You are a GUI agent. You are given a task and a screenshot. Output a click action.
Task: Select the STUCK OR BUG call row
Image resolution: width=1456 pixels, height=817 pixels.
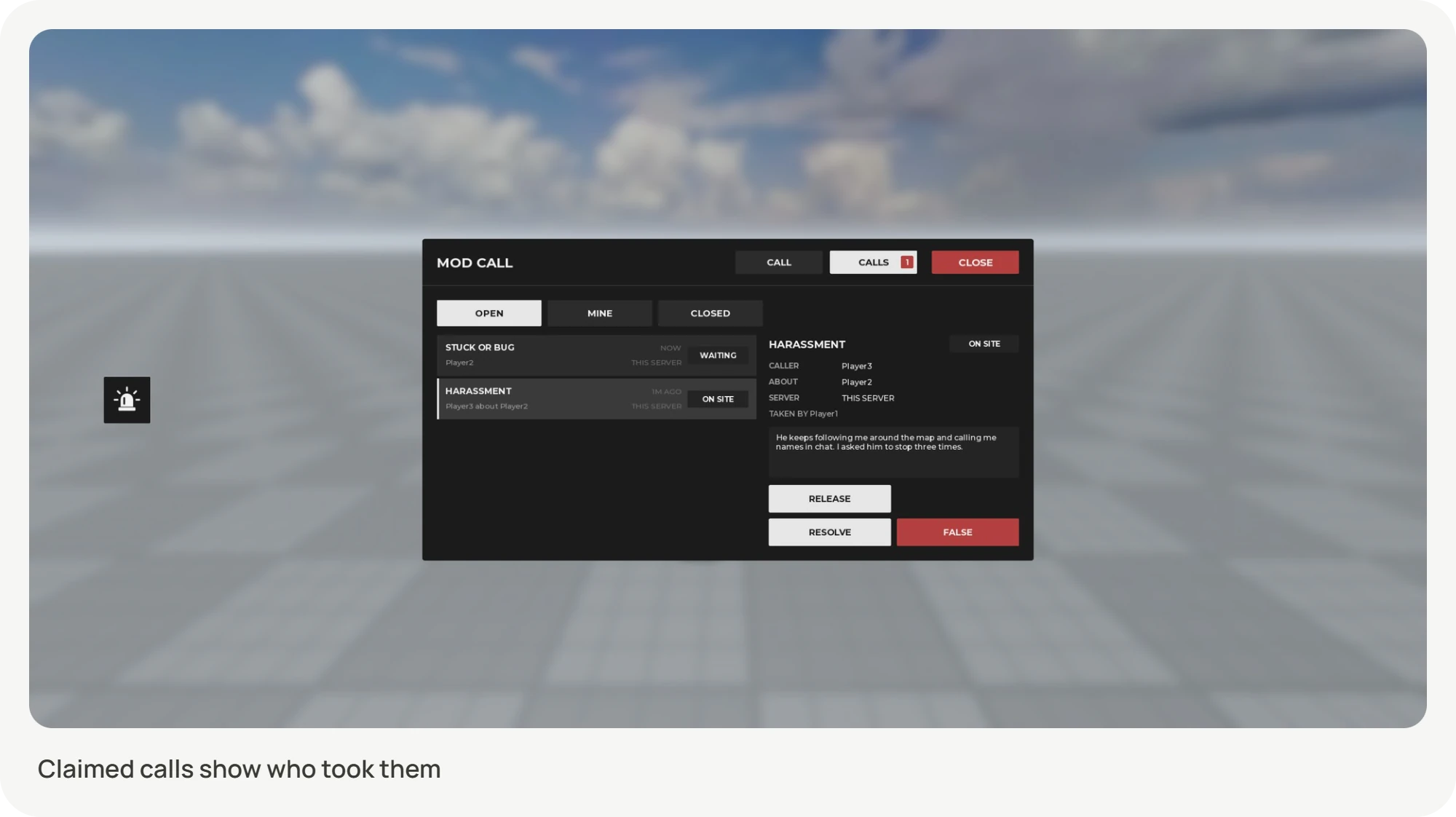pos(597,355)
